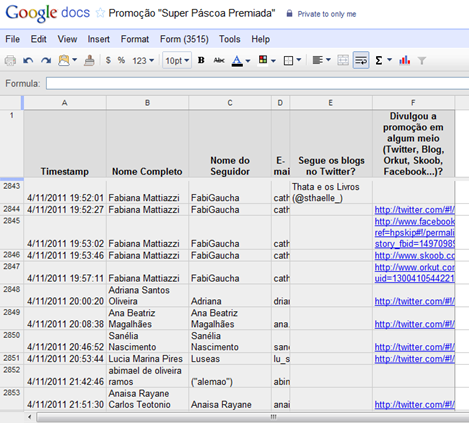Image resolution: width=469 pixels, height=423 pixels.
Task: Open the View menu
Action: click(67, 39)
